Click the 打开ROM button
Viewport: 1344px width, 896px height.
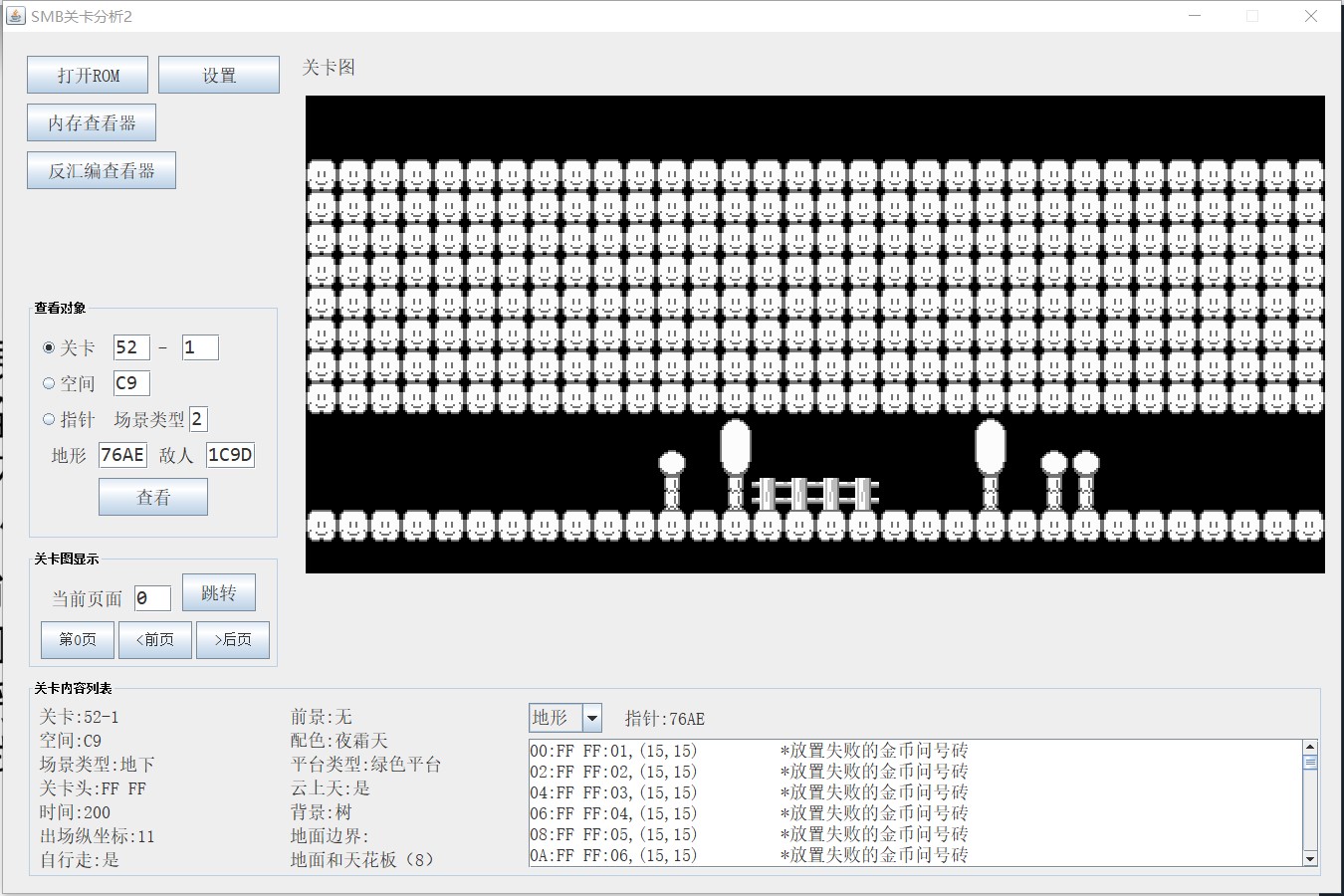(x=88, y=75)
